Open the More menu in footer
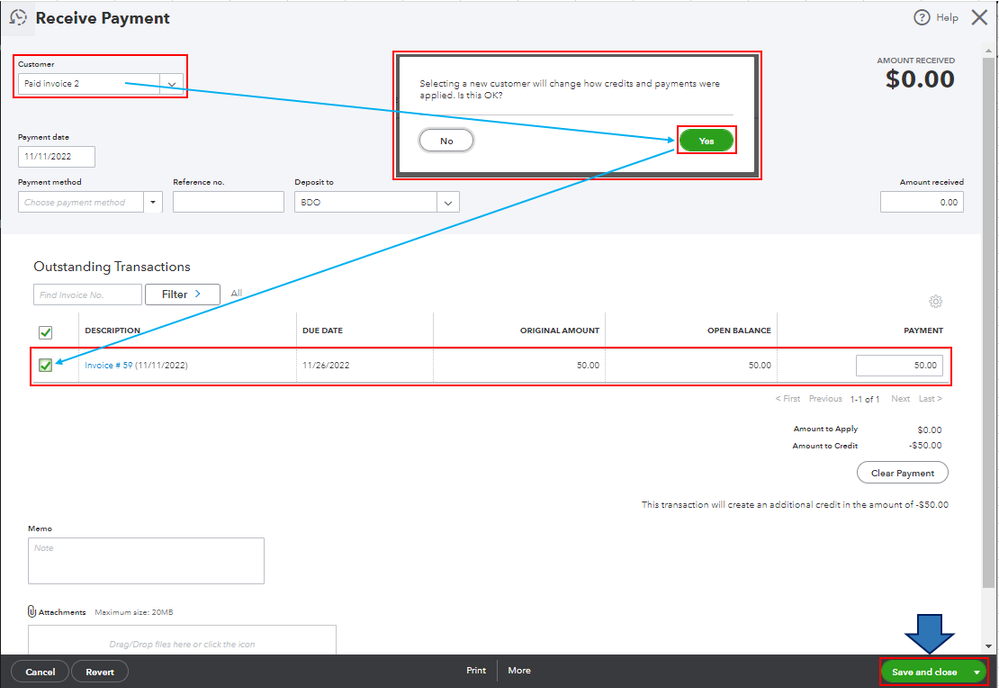Viewport: 999px width, 688px height. [x=519, y=670]
